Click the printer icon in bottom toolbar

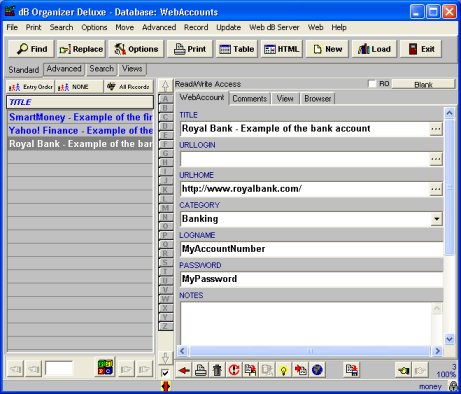pos(201,370)
